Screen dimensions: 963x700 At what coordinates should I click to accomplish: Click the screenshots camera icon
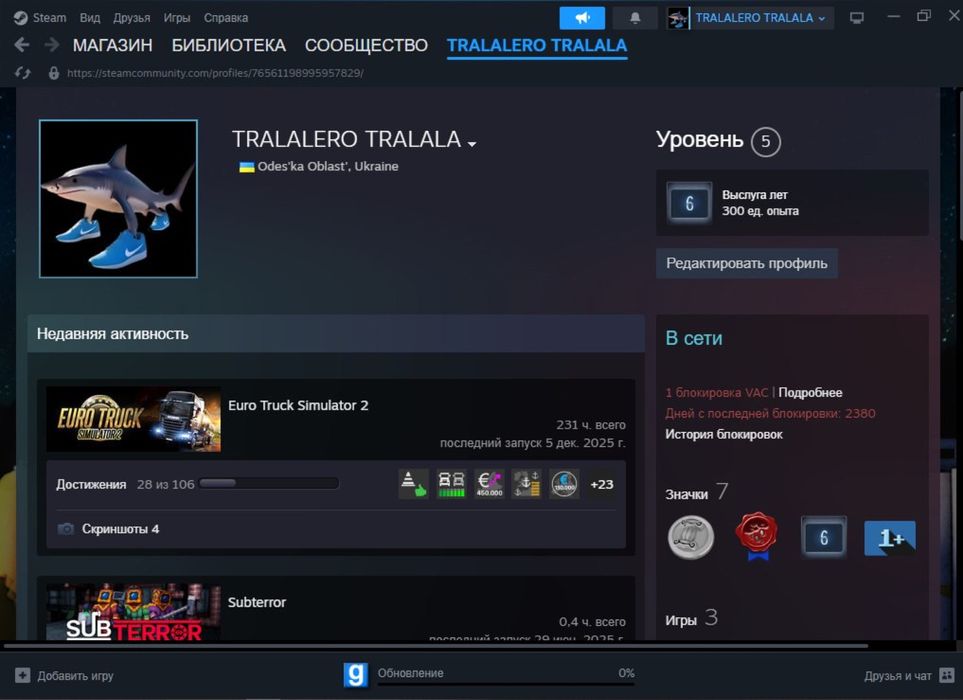(x=66, y=529)
